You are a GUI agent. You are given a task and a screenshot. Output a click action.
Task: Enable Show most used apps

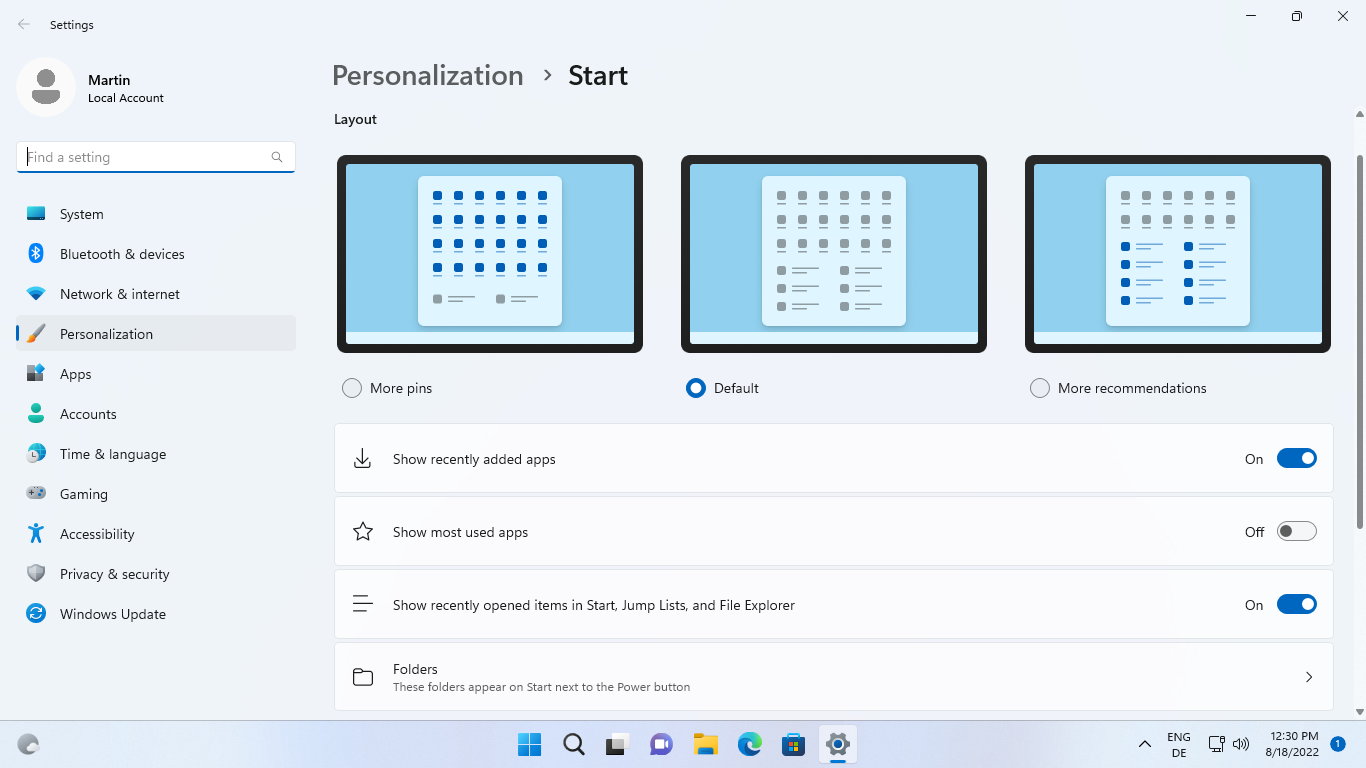[1296, 531]
